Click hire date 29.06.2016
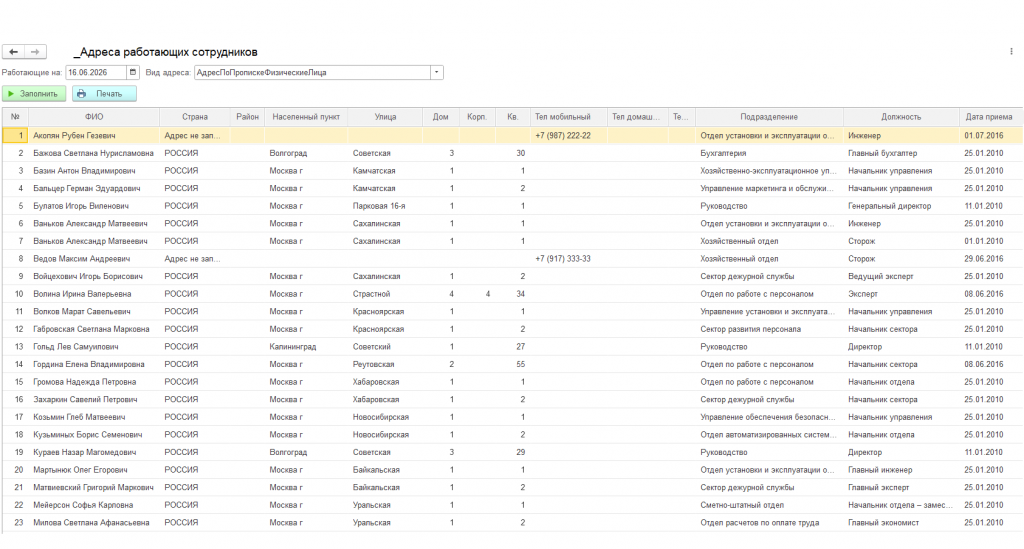Screen dimensions: 1024x549 (991, 259)
